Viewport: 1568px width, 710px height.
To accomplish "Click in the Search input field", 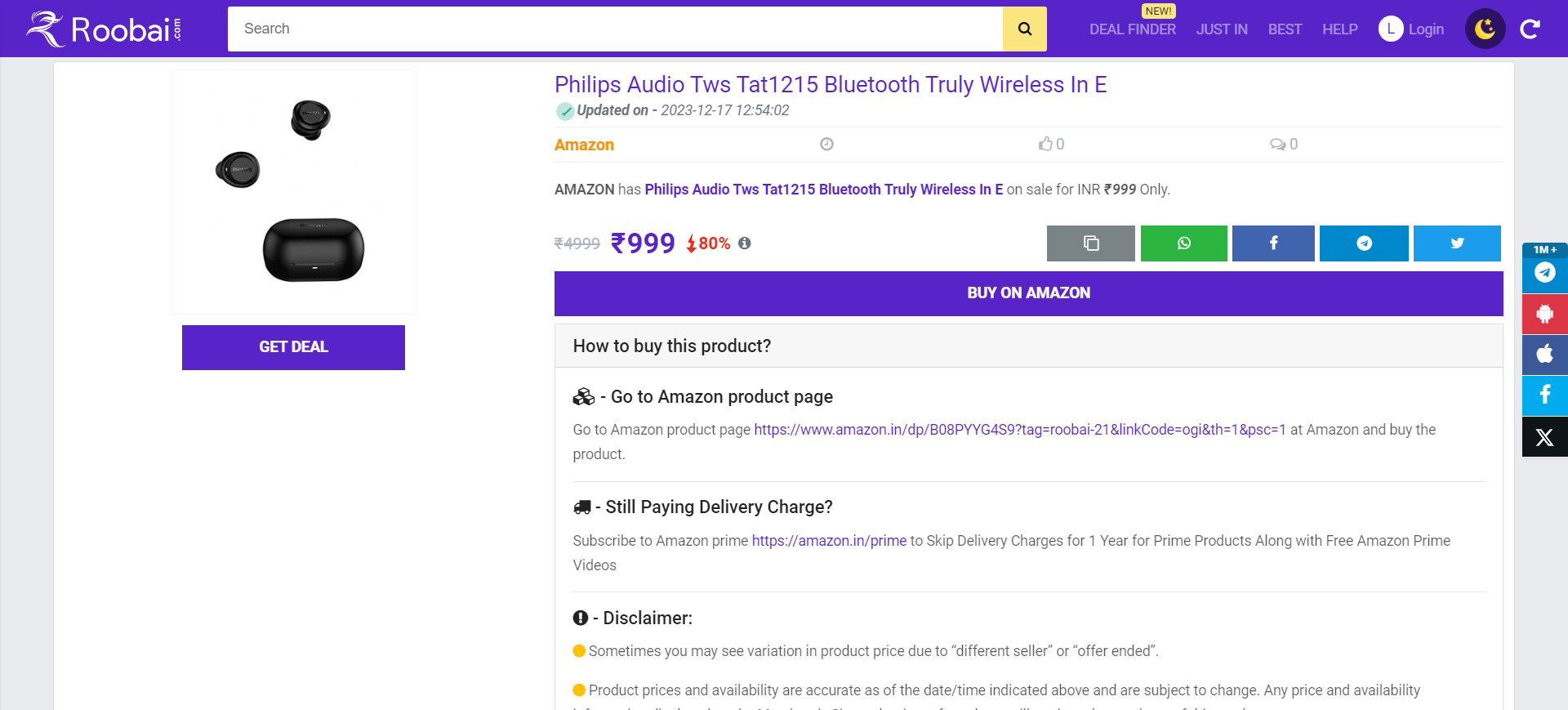I will pos(615,29).
